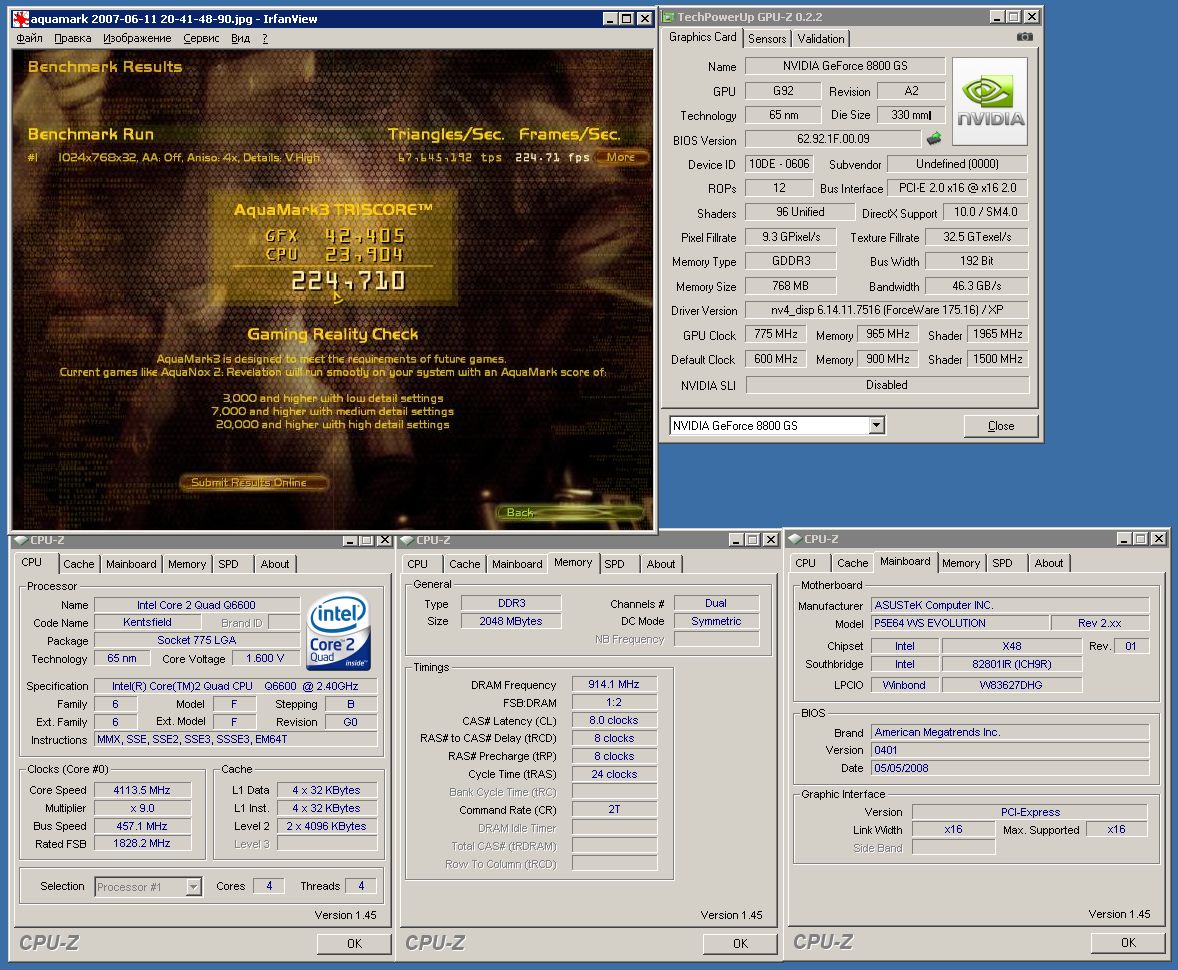Screen dimensions: 1178x970
Task: Open About tab in right CPU-Z window
Action: [1049, 563]
